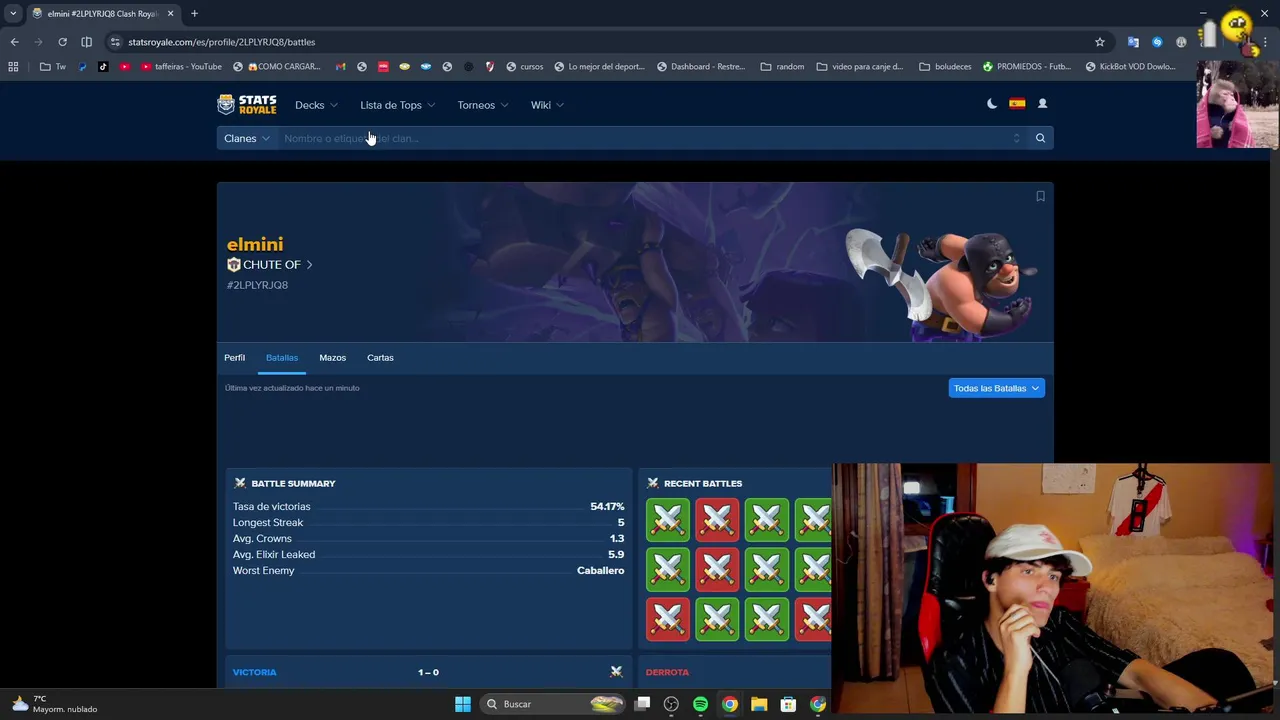Select the Batallas tab
1280x720 pixels.
click(282, 358)
